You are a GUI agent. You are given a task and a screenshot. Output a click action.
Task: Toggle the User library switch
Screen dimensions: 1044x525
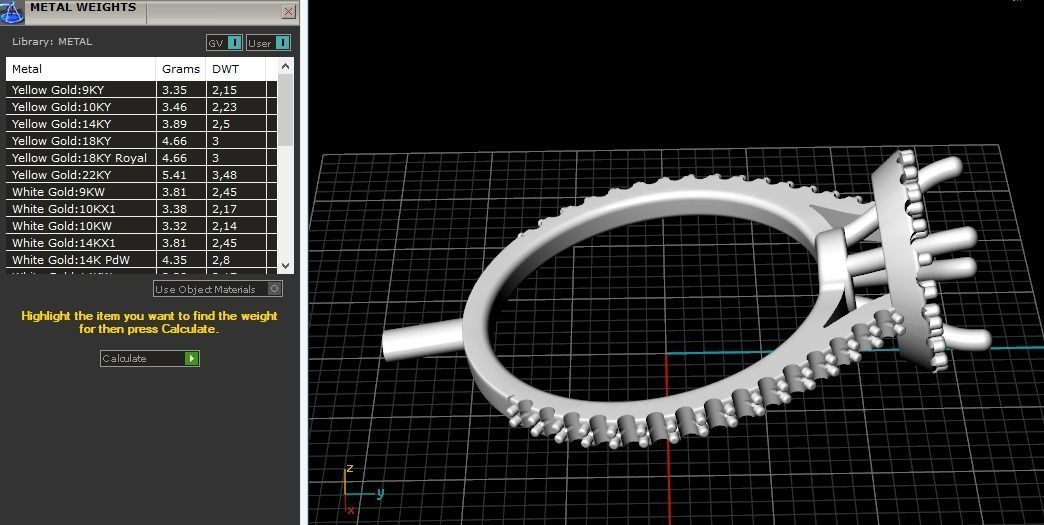(x=268, y=43)
